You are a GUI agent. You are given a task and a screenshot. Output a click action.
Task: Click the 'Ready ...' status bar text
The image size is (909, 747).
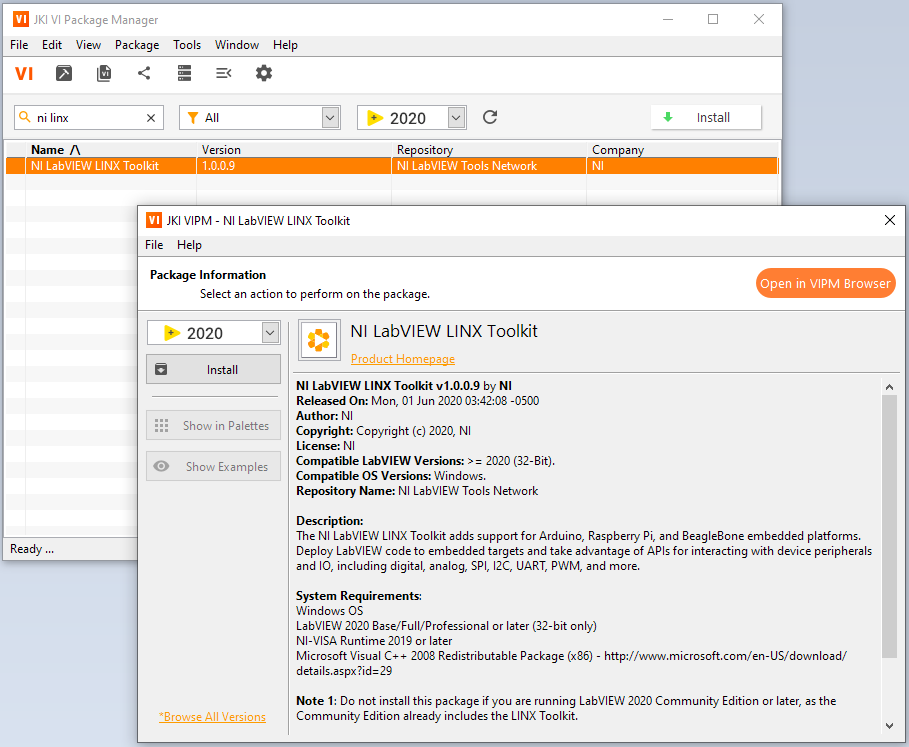click(x=32, y=549)
